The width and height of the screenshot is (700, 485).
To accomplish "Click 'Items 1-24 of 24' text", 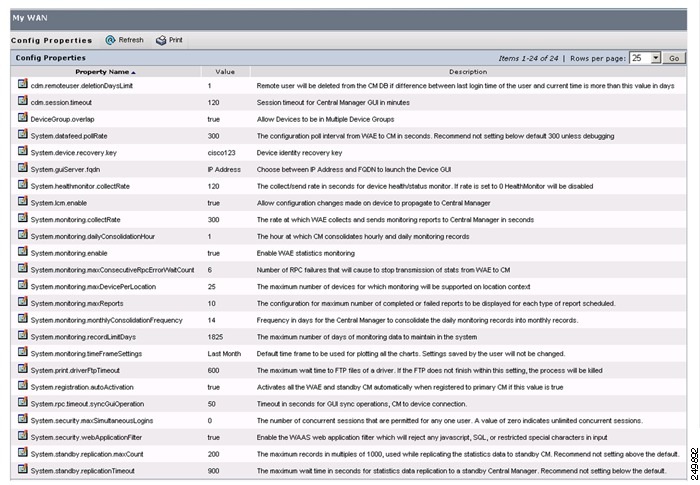I will 528,59.
